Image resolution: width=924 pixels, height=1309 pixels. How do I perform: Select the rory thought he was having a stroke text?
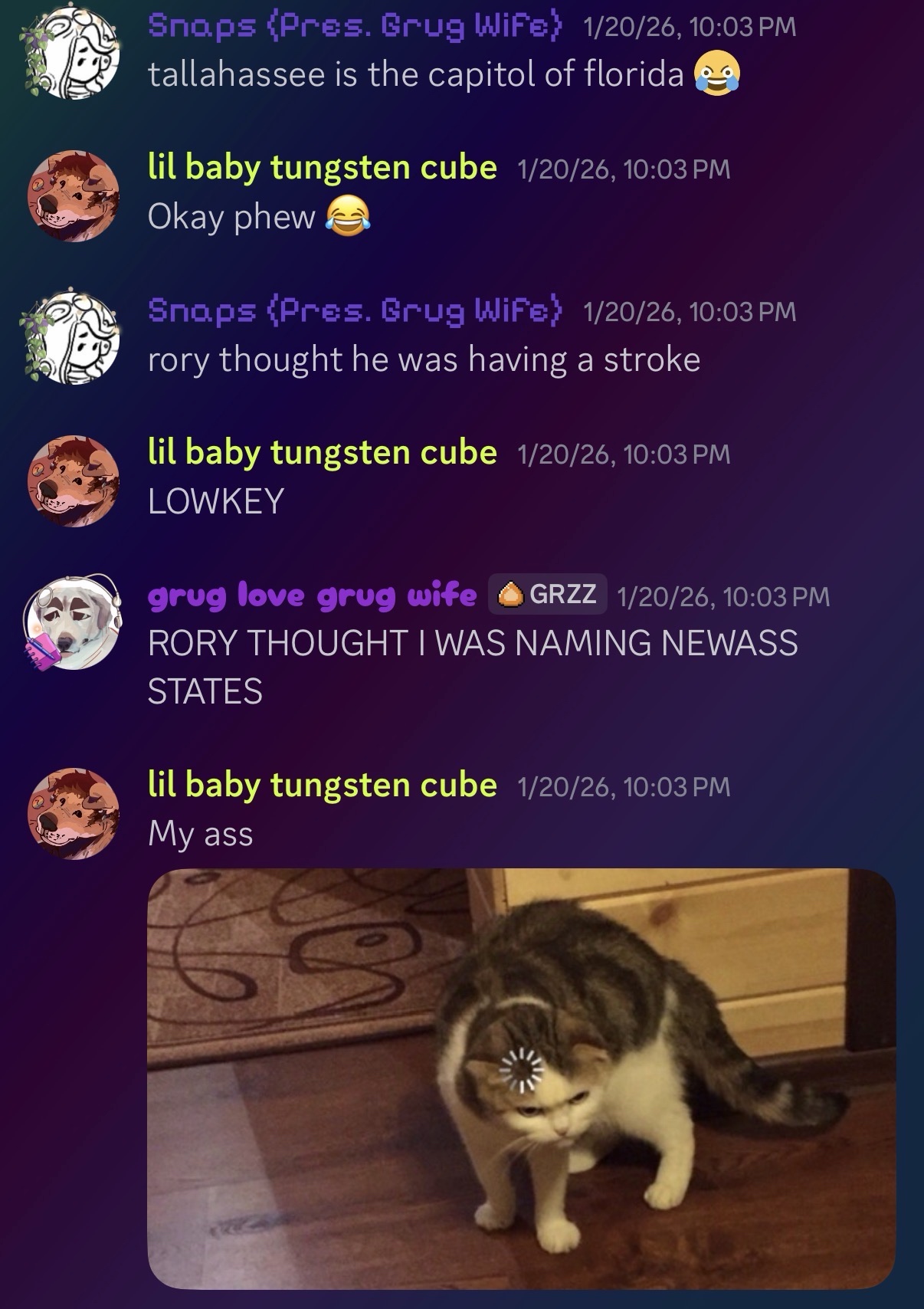[x=424, y=359]
